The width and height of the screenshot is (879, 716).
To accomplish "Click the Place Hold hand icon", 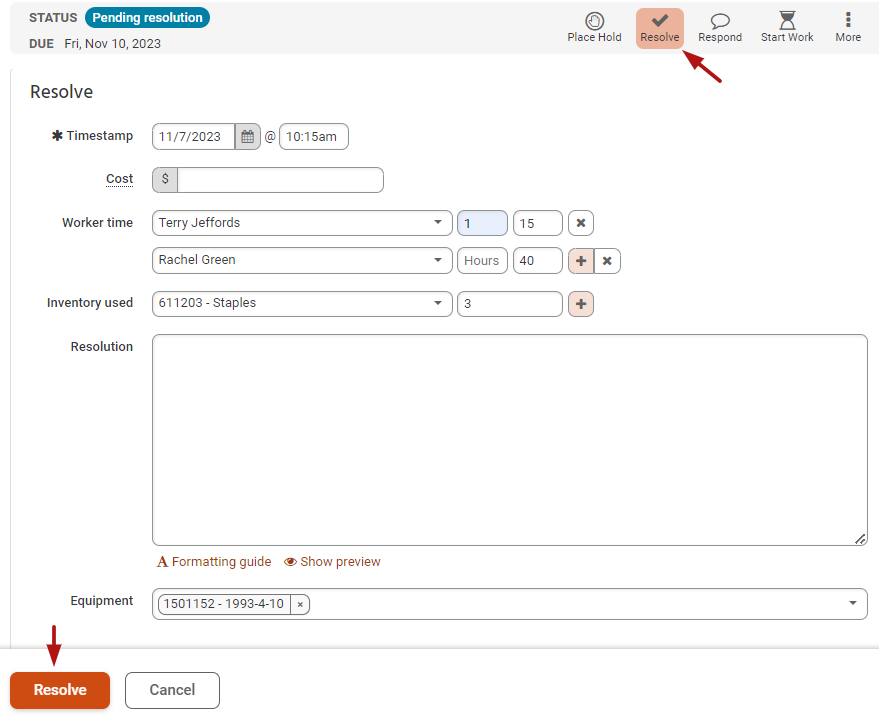I will pos(594,22).
